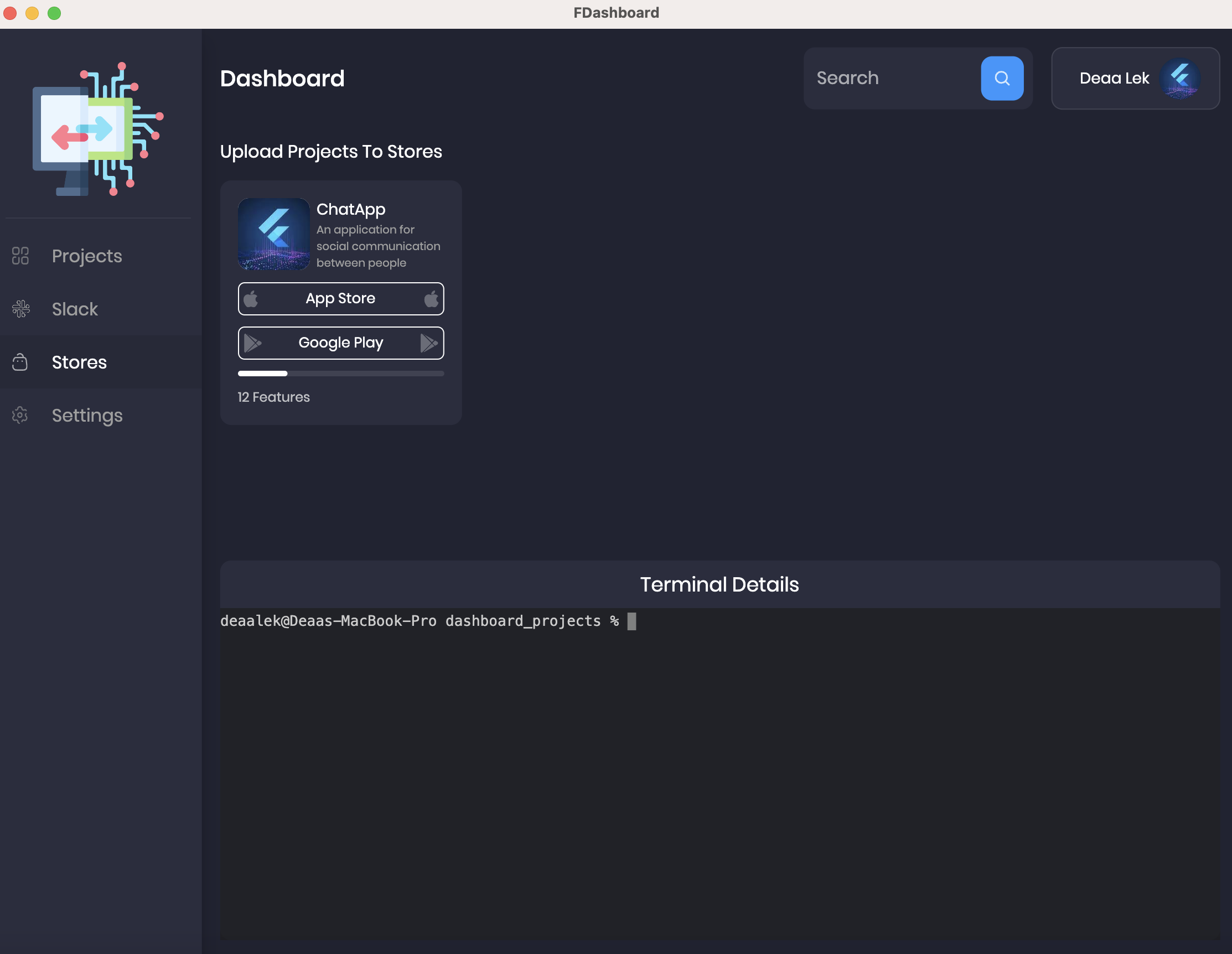Image resolution: width=1232 pixels, height=954 pixels.
Task: Click the Projects grid icon in sidebar
Action: point(20,256)
